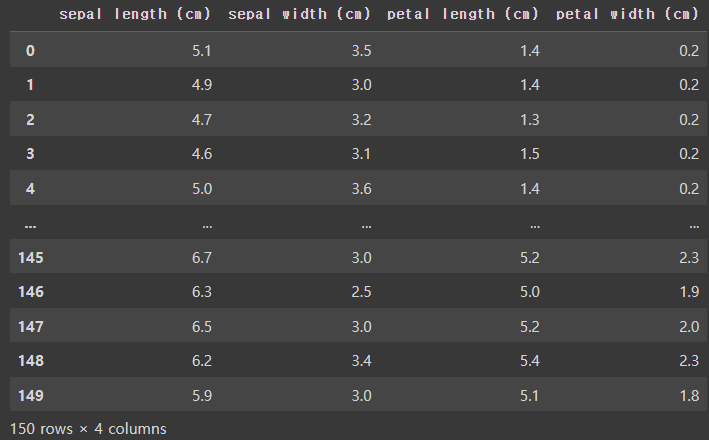709x440 pixels.
Task: Click the 'petal width (cm)' column header
Action: pos(627,14)
